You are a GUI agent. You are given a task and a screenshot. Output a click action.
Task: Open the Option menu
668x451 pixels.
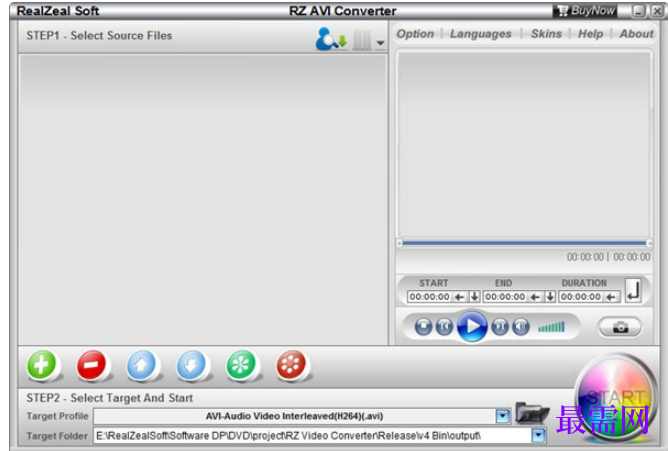coord(415,34)
